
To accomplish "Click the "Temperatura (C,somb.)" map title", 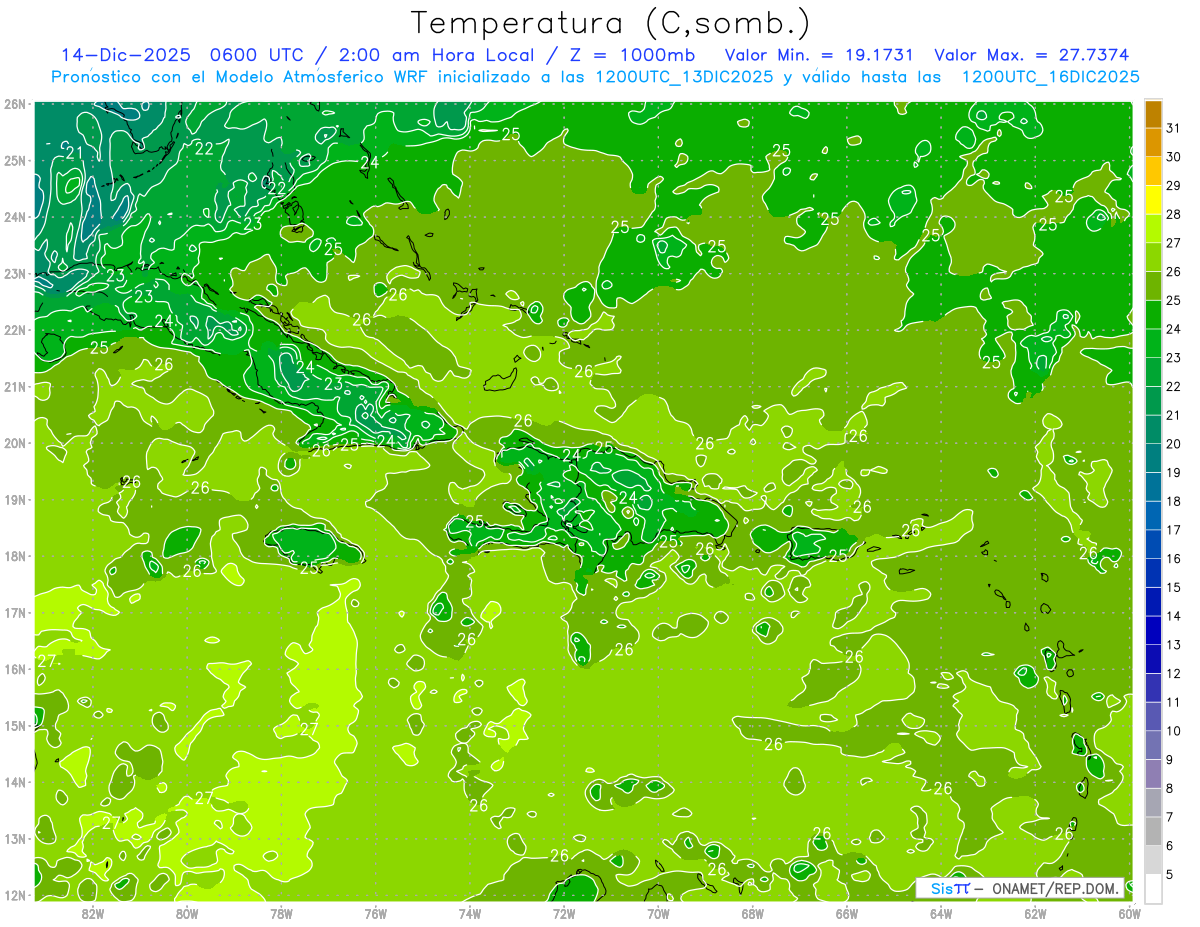I will [x=610, y=24].
